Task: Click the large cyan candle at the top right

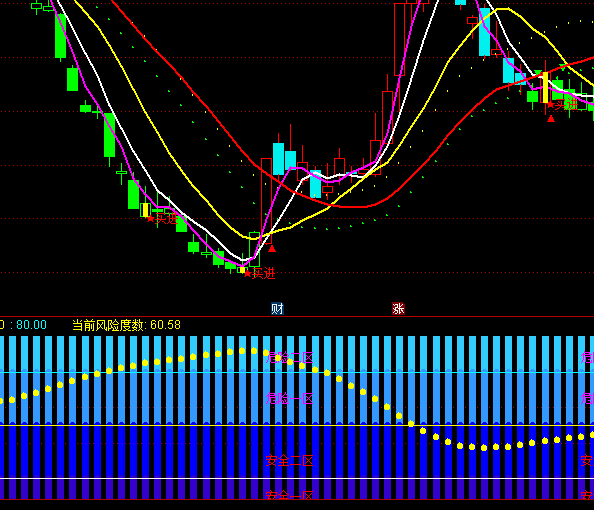Action: pyautogui.click(x=485, y=32)
